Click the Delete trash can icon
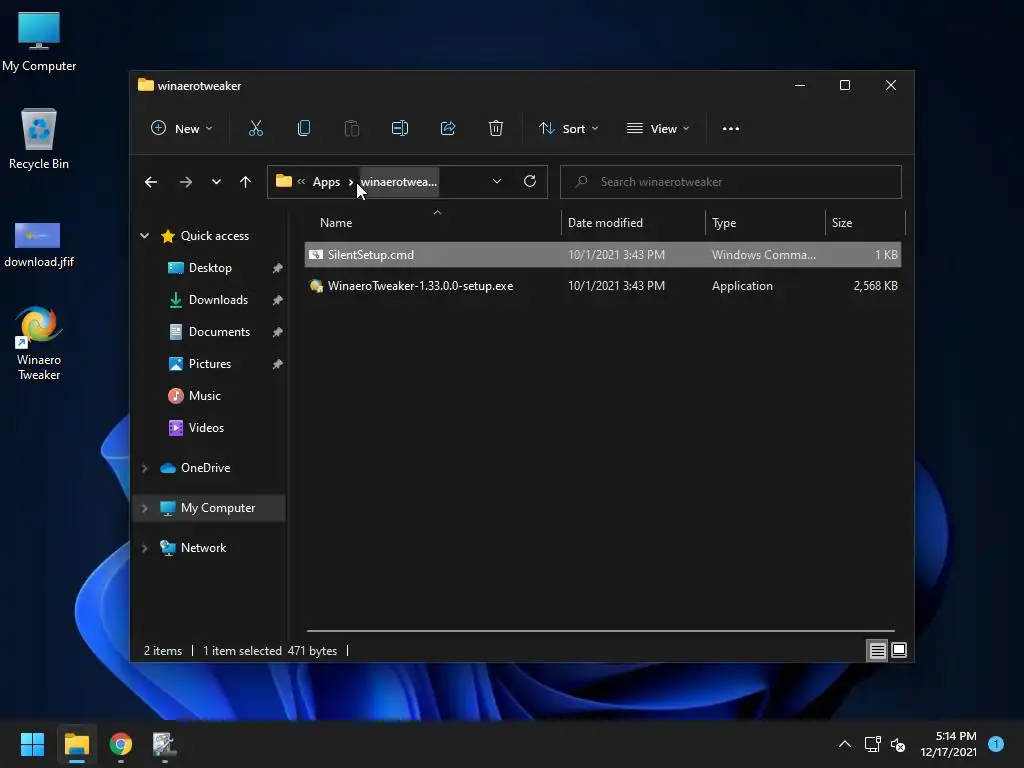Image resolution: width=1024 pixels, height=768 pixels. pos(496,129)
